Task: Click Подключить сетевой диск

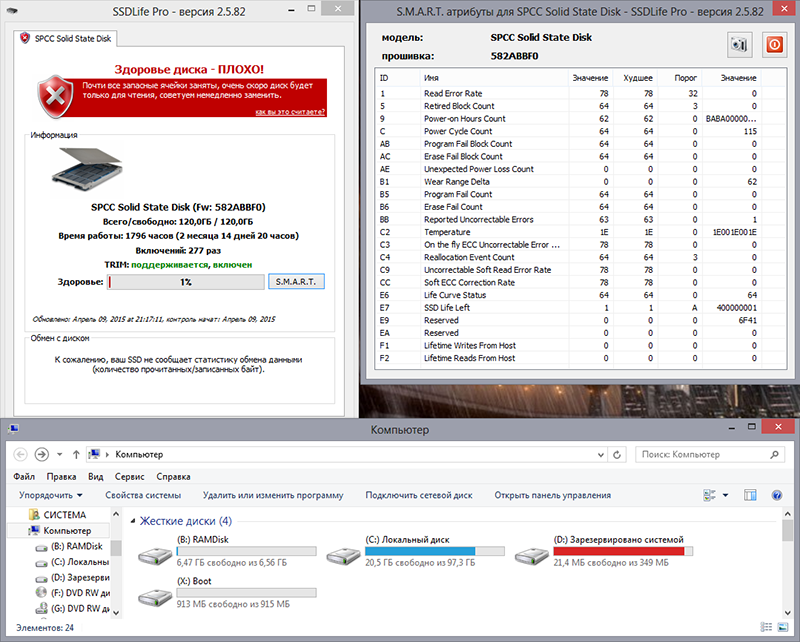Action: point(419,495)
